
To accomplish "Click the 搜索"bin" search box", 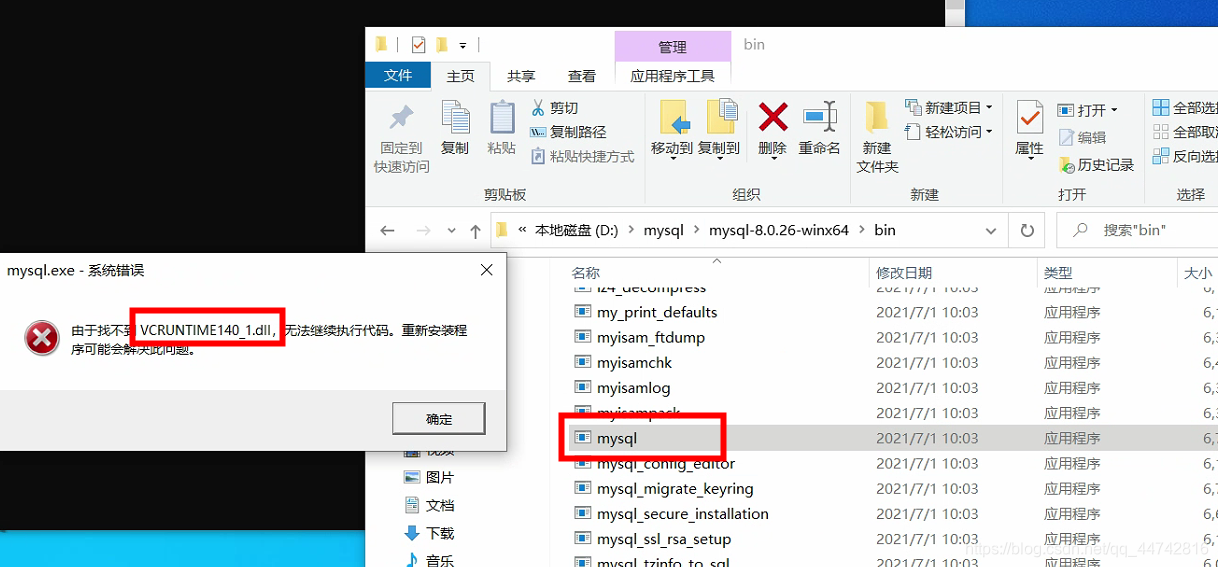I will coord(1137,230).
